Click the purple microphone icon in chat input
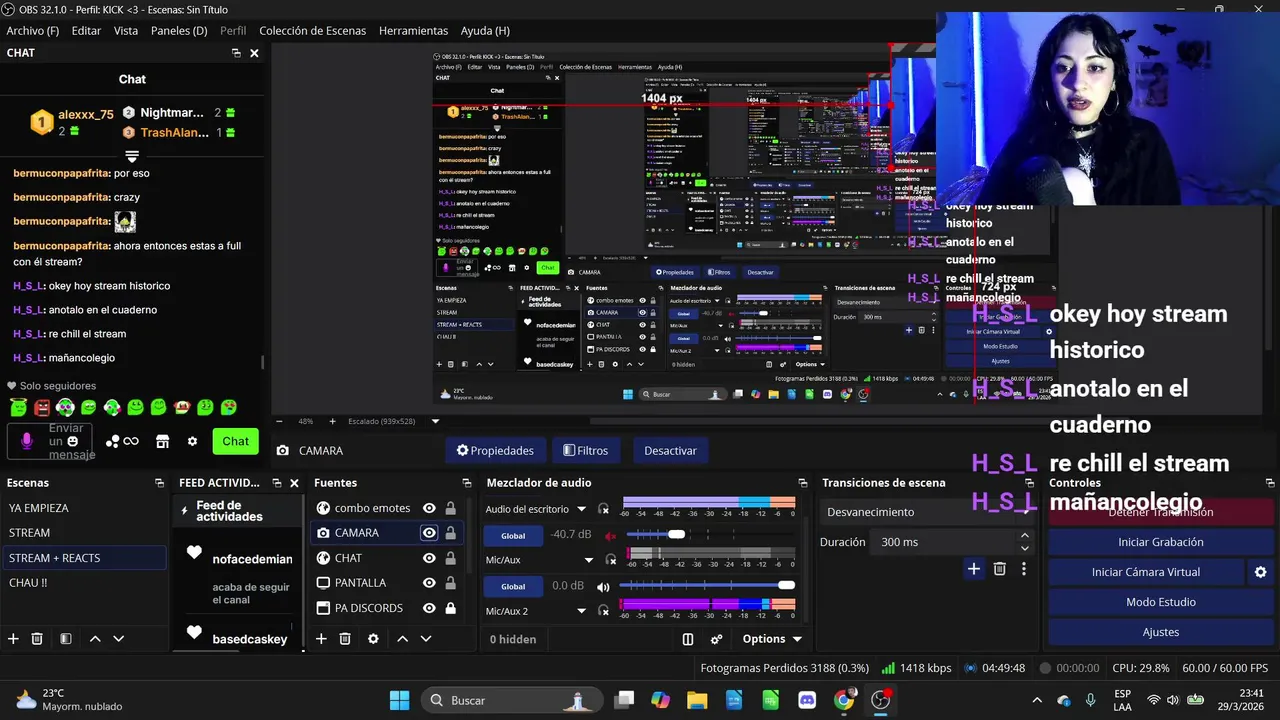Screen dimensions: 1280x720 coord(26,441)
